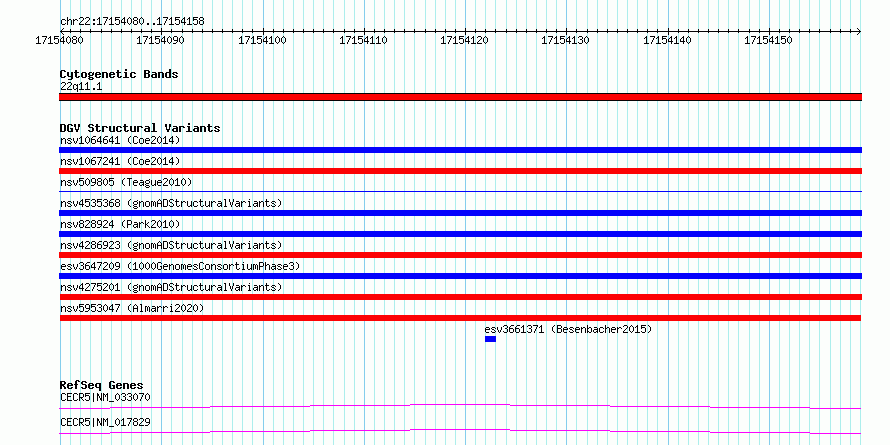Click ruler position 17154150
The height and width of the screenshot is (445, 890).
[769, 40]
